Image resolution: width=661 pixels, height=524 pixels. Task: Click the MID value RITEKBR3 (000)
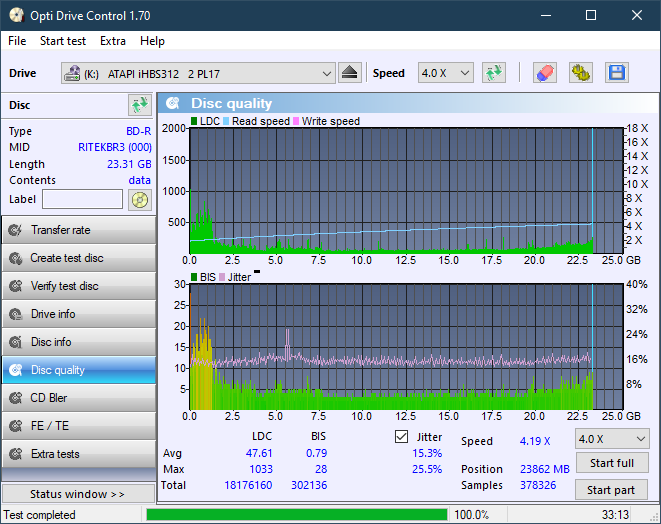pyautogui.click(x=115, y=148)
